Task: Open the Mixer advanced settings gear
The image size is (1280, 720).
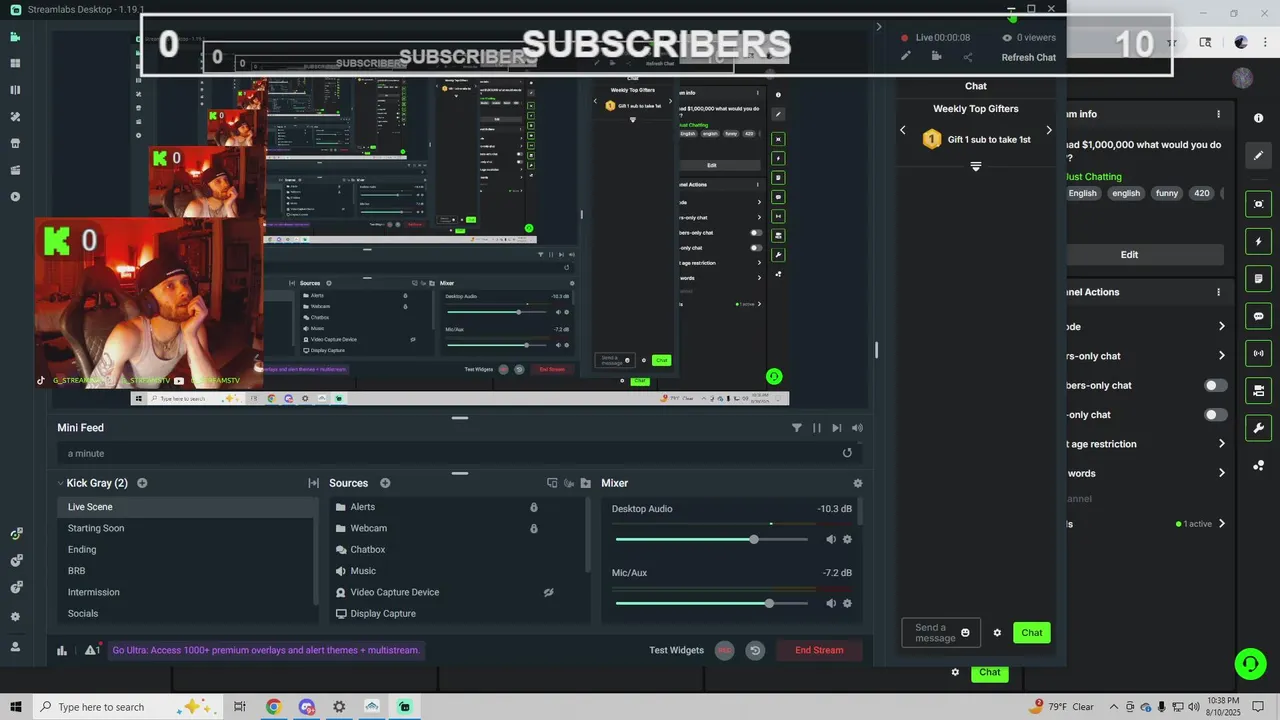Action: [x=857, y=483]
